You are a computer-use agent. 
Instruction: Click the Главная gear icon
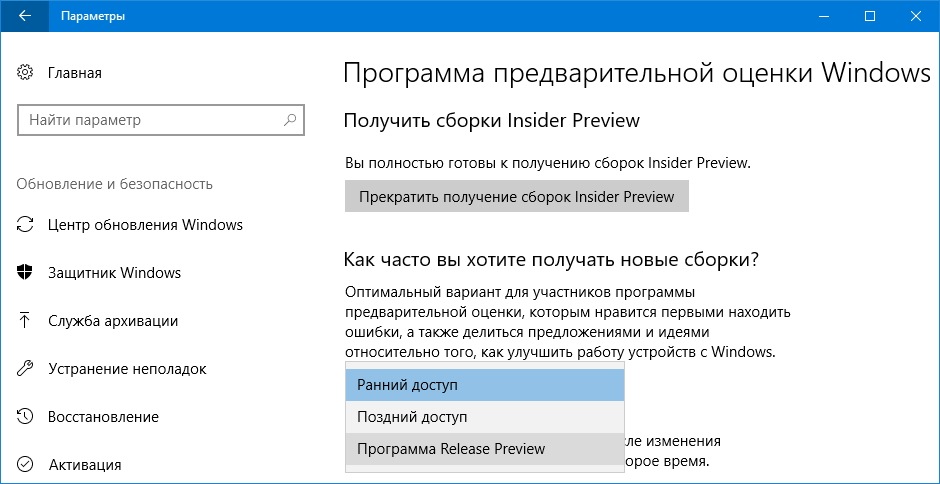click(25, 73)
